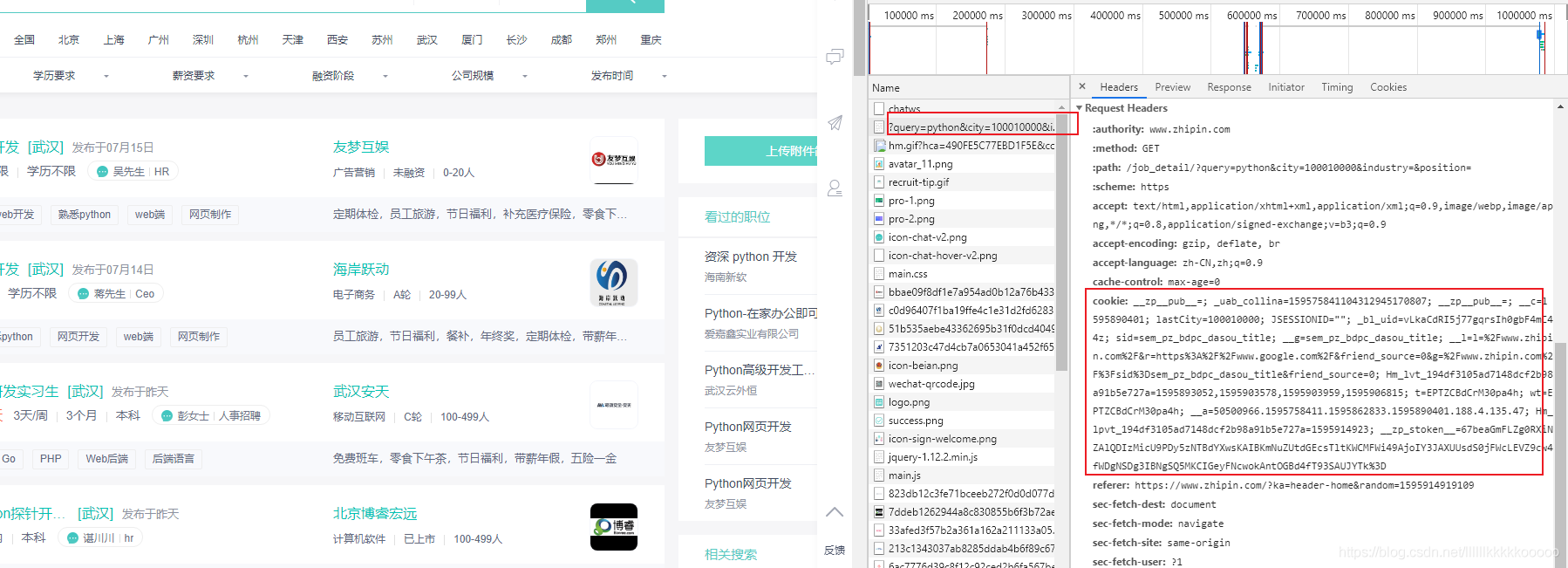Screen dimensions: 1568x568
Task: Select 武汉 city filter
Action: pos(427,40)
